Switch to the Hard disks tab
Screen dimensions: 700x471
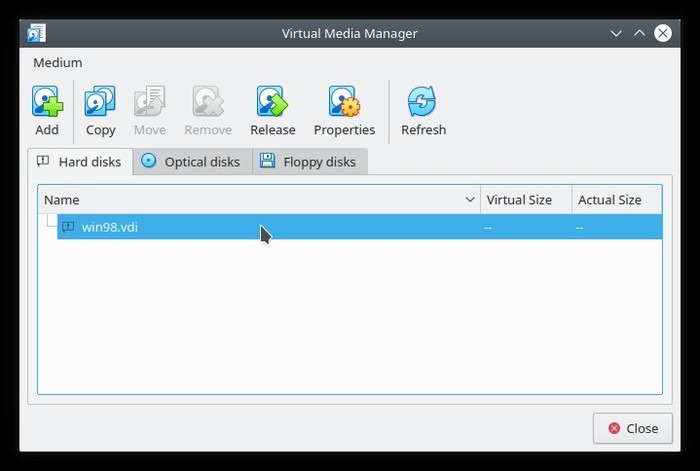[80, 162]
